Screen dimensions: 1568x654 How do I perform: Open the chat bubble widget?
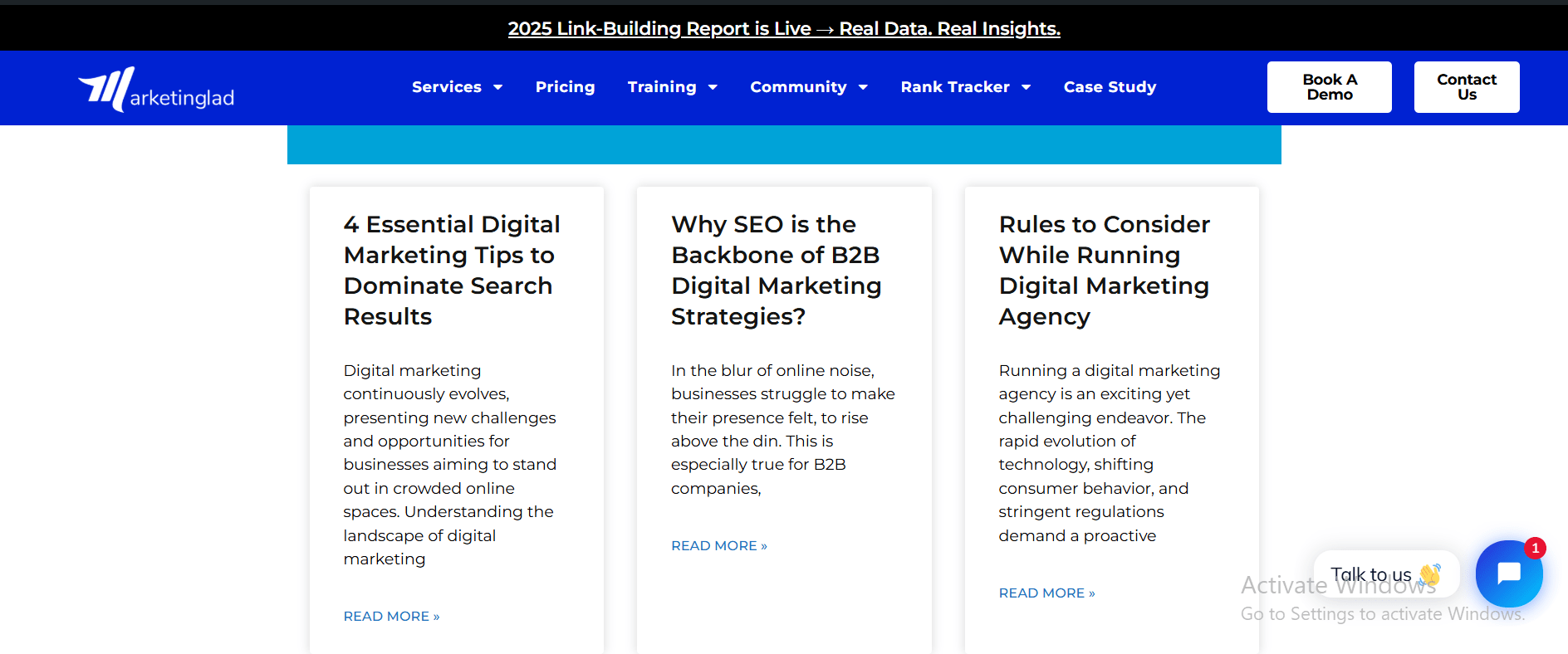(1508, 573)
